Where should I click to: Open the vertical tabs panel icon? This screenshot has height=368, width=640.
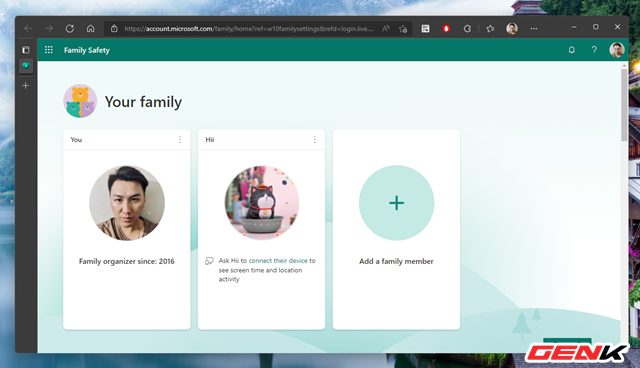click(x=26, y=50)
